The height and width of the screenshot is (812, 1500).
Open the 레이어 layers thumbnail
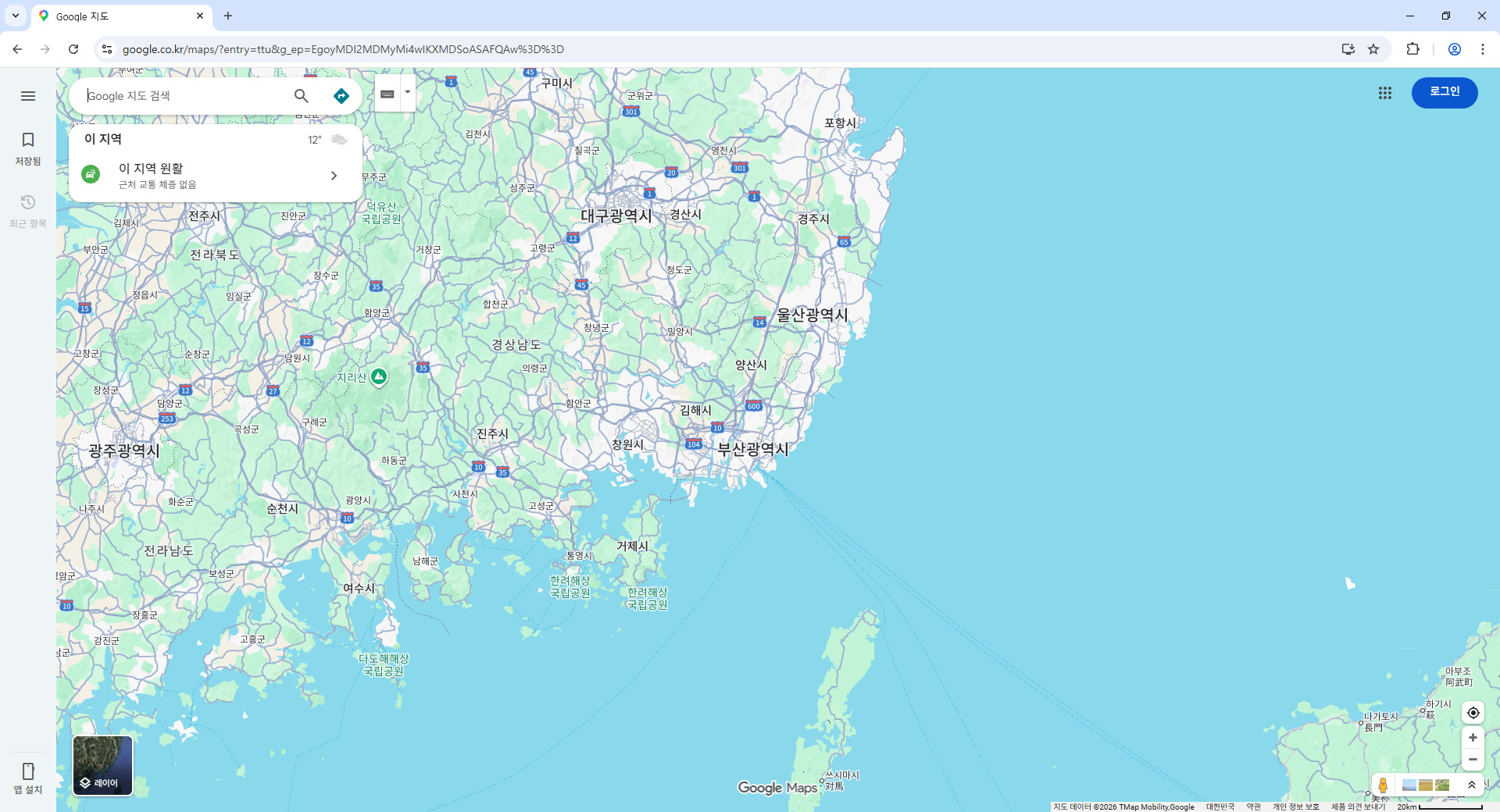click(x=103, y=766)
